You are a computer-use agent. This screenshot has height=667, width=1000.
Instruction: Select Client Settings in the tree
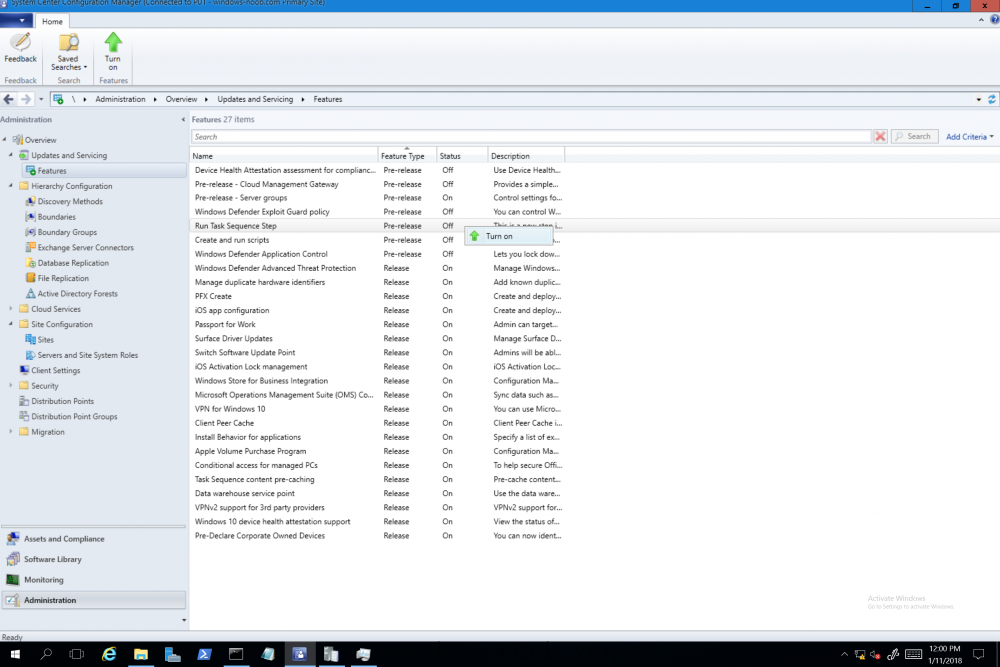[55, 370]
